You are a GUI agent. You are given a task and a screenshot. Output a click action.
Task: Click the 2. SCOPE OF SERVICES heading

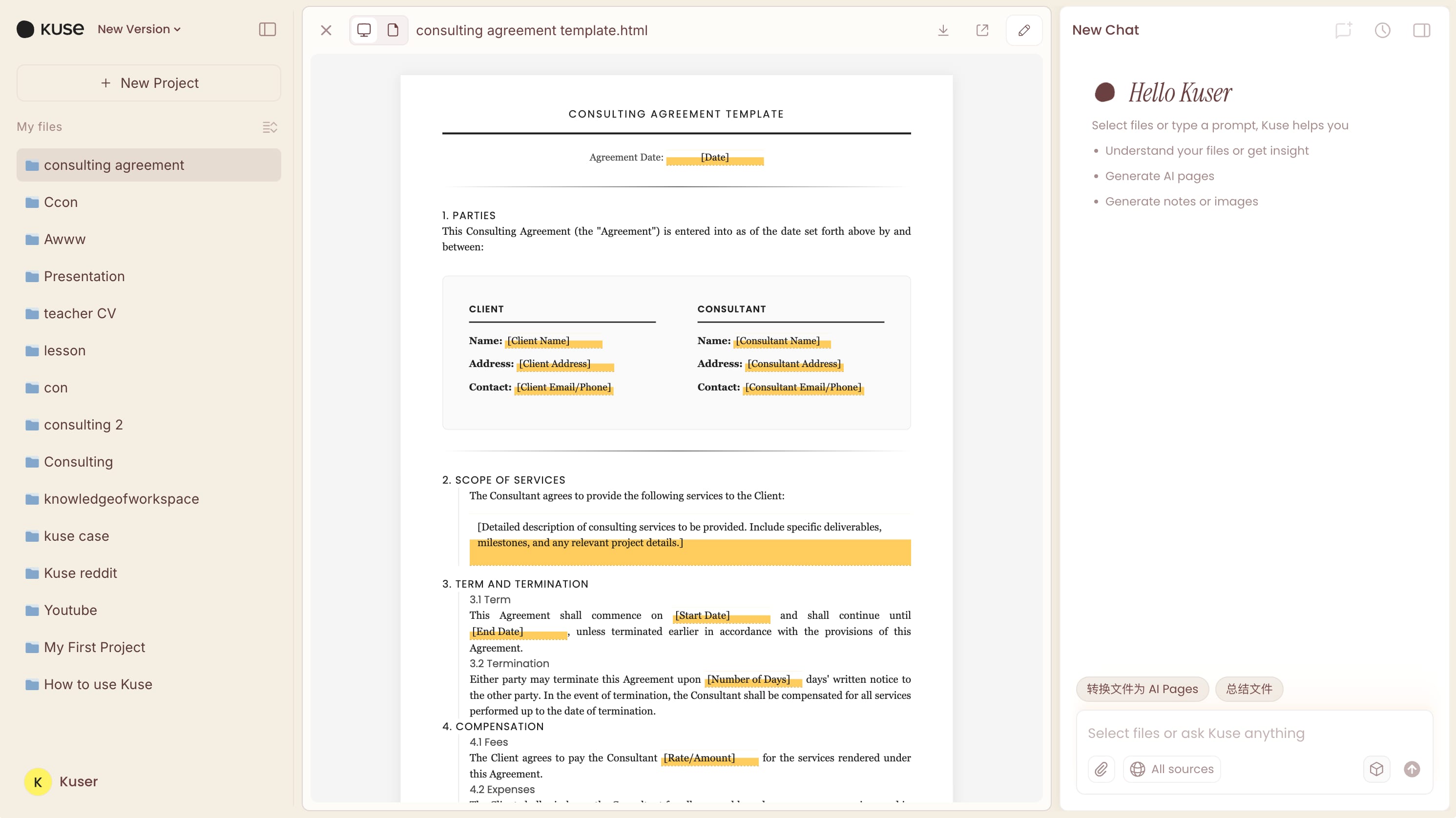point(503,480)
